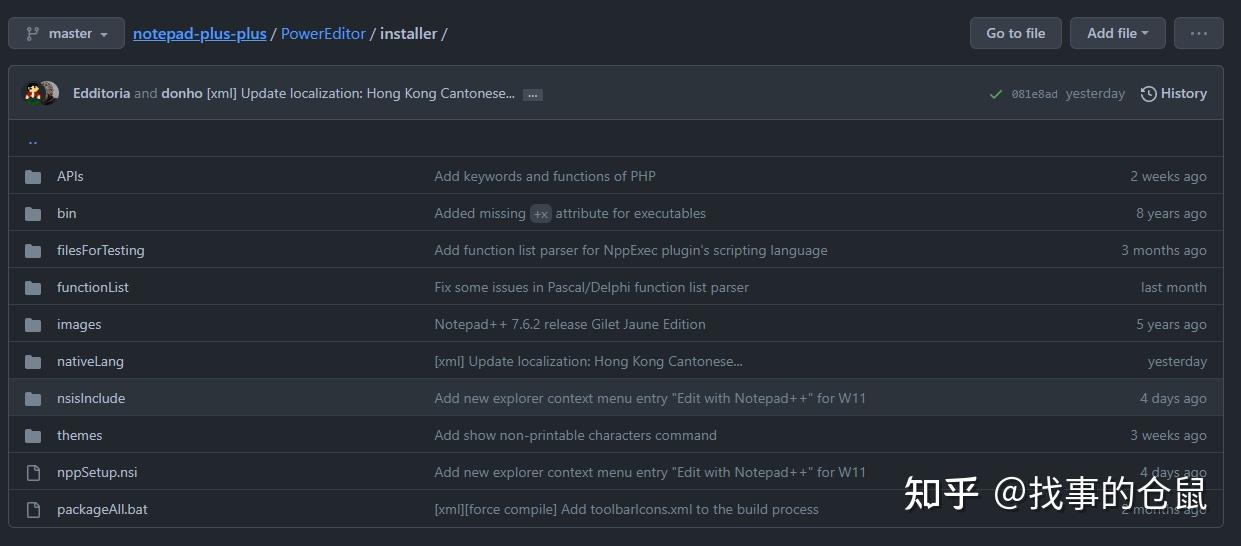Click the file icon for packageAll.bat
Screen dimensions: 1241x546
(33, 510)
